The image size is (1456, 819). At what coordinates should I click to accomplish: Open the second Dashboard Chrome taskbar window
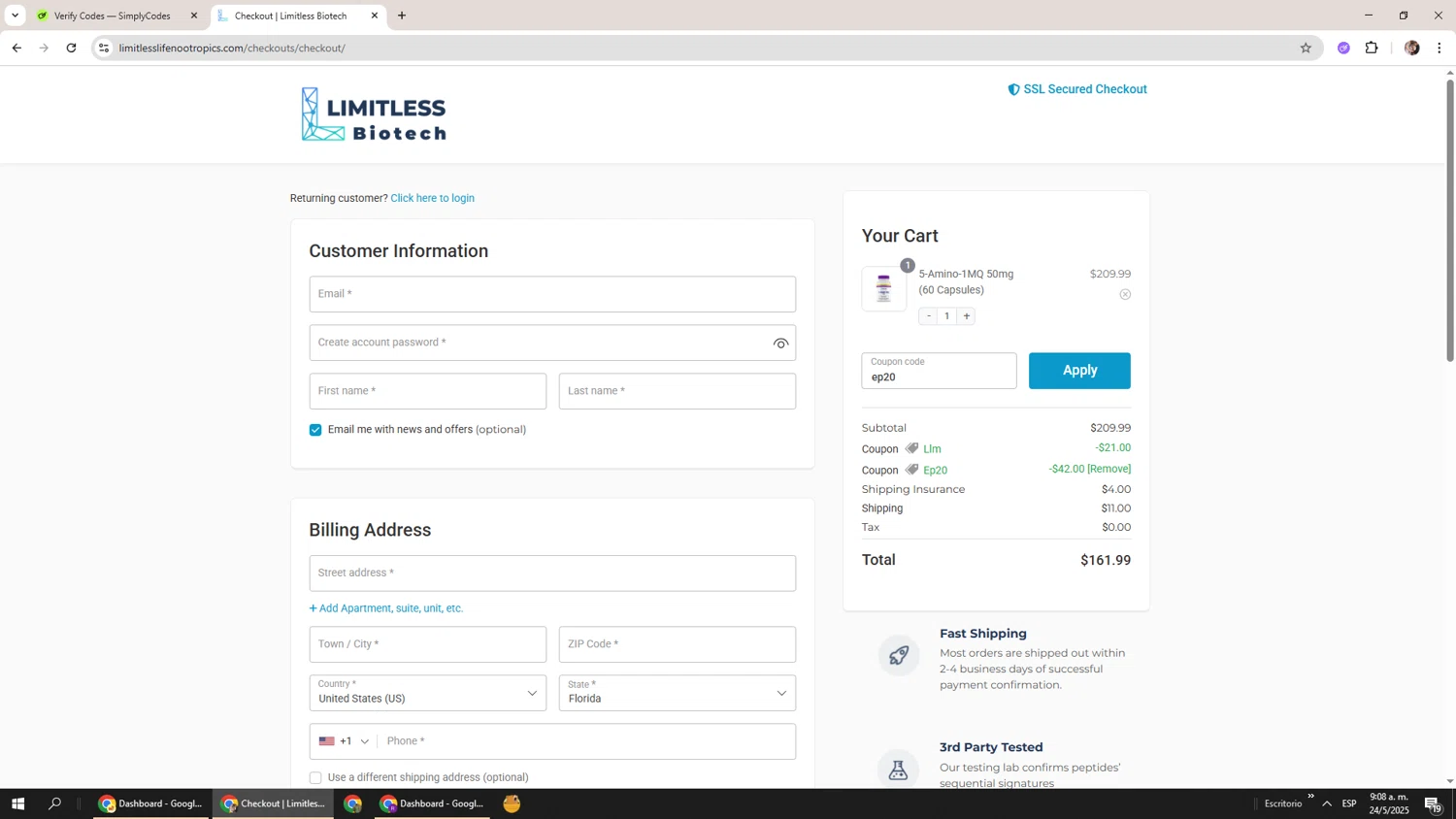coord(433,803)
